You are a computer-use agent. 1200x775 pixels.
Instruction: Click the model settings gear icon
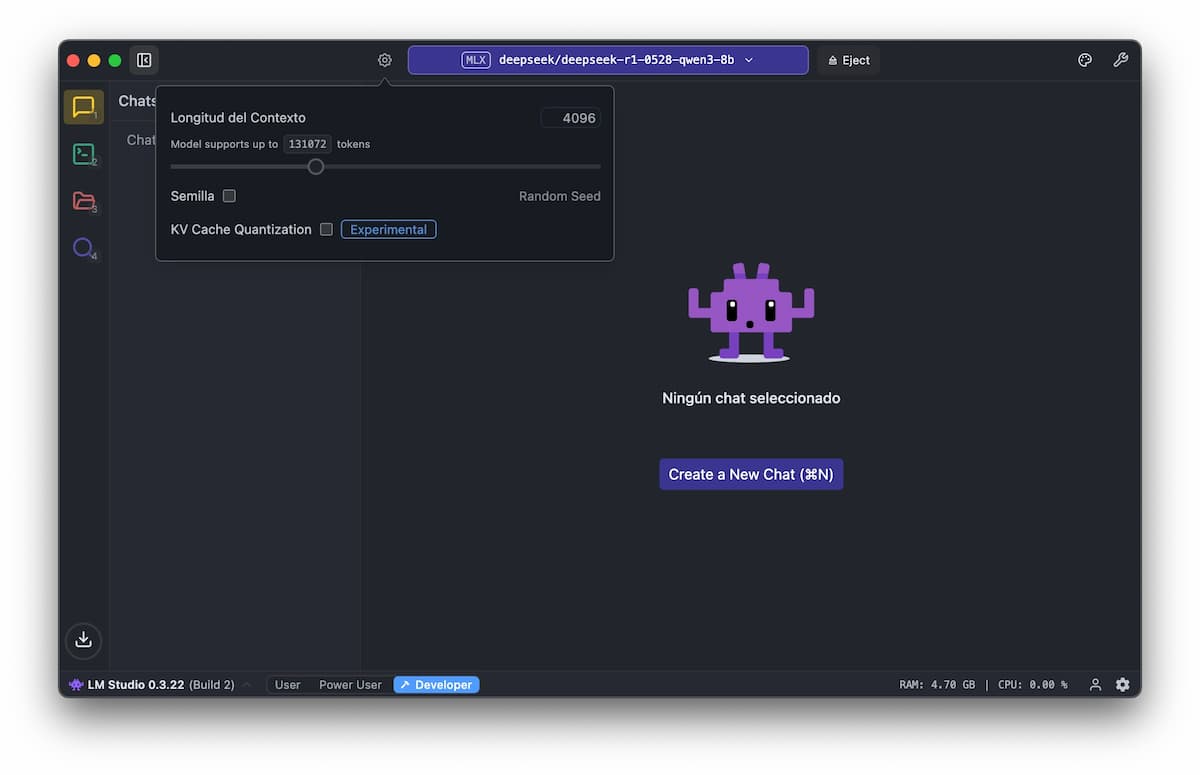(385, 60)
